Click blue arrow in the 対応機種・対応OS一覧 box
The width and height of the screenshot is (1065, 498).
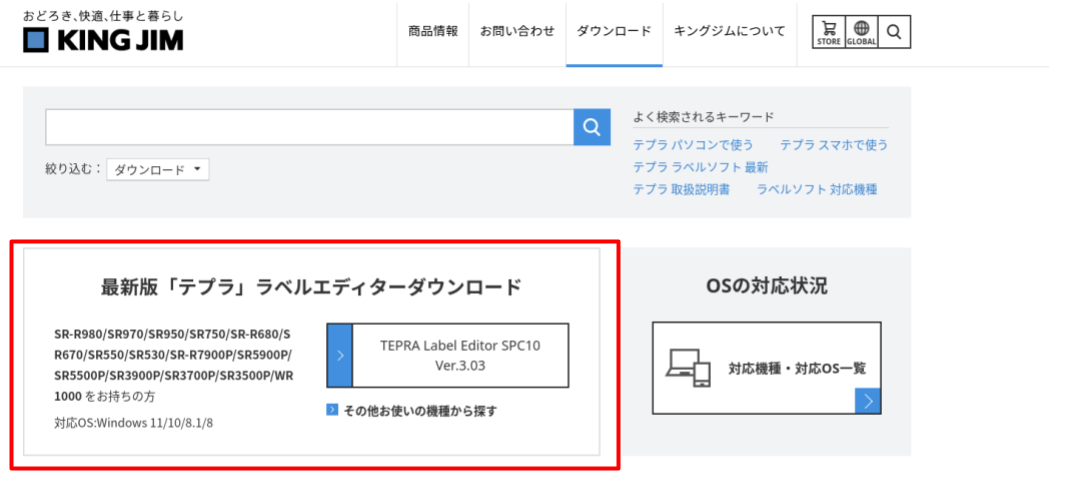coord(867,401)
